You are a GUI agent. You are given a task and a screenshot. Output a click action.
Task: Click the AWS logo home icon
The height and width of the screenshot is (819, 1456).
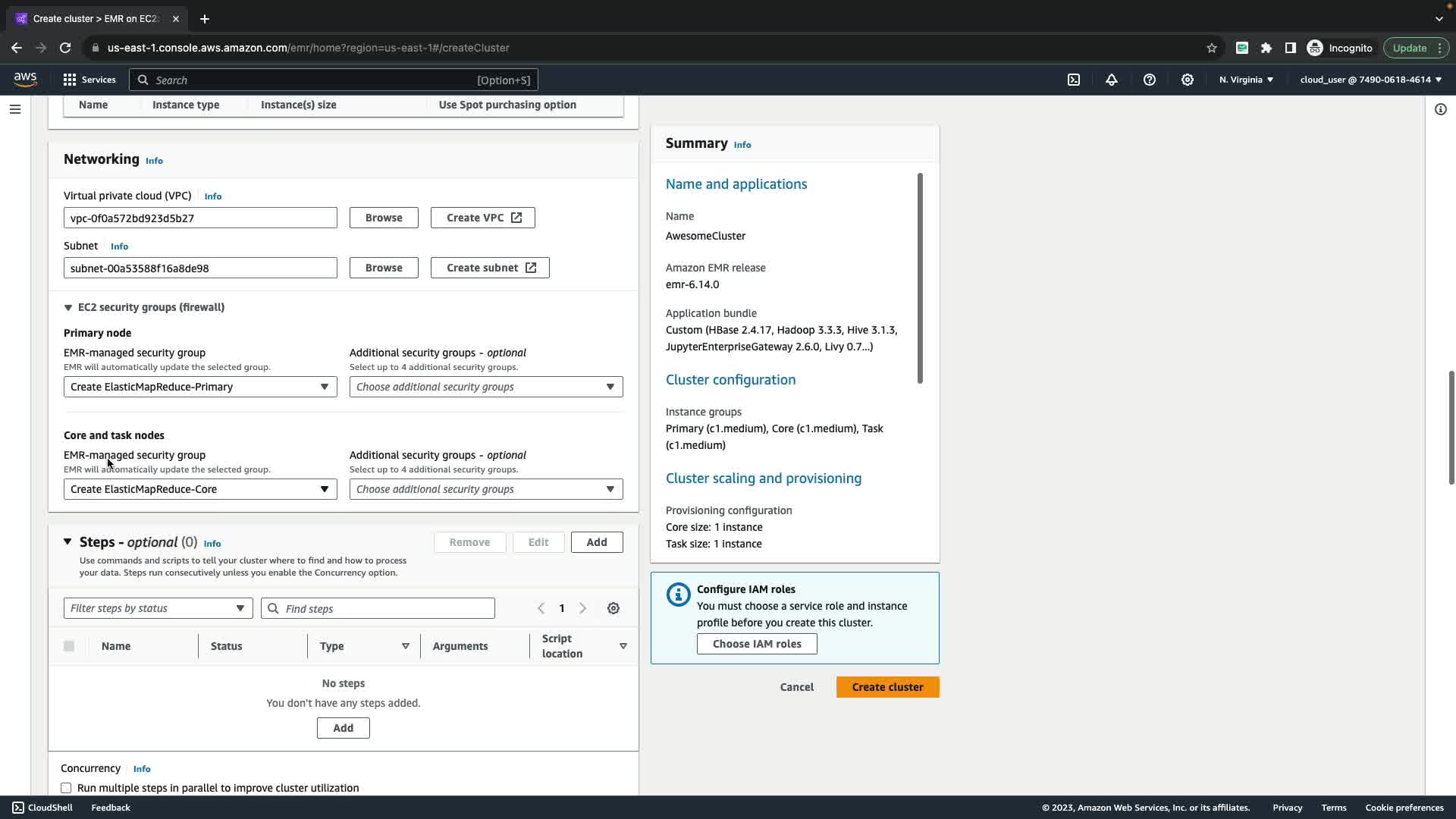click(25, 80)
